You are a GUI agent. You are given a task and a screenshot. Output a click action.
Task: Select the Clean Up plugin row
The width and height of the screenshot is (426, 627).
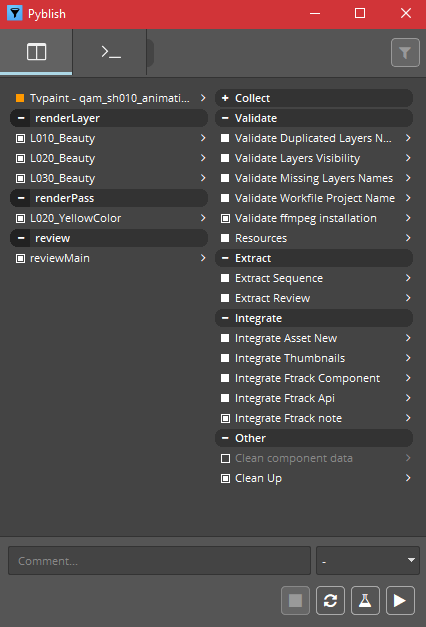coord(314,478)
